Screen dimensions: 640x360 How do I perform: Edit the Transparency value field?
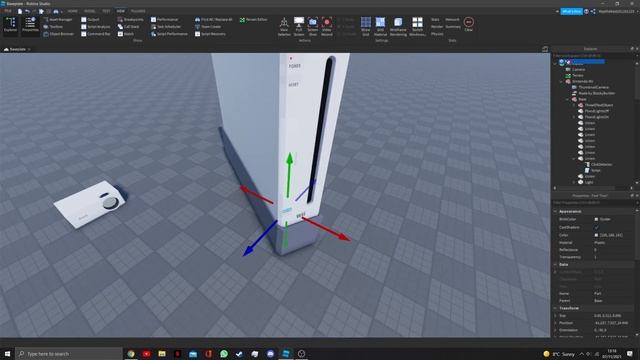coord(613,257)
